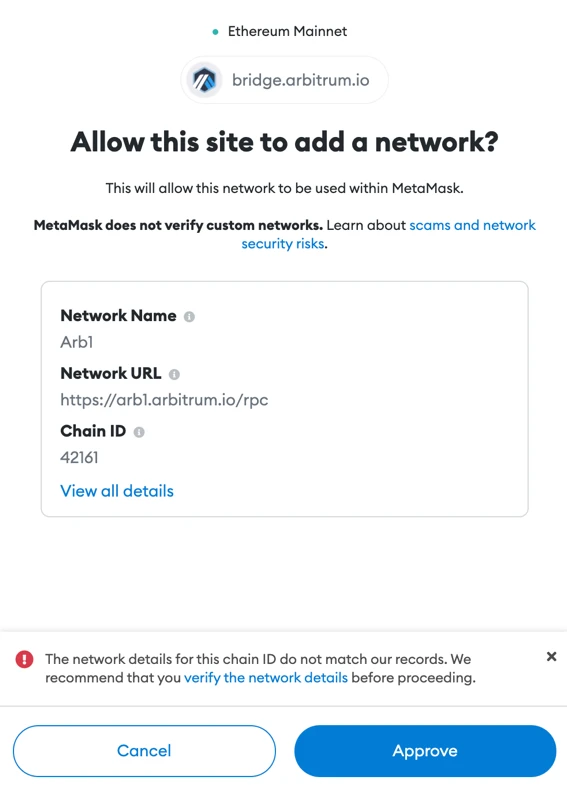This screenshot has width=567, height=790.
Task: Open scams and network security risks link
Action: point(389,234)
